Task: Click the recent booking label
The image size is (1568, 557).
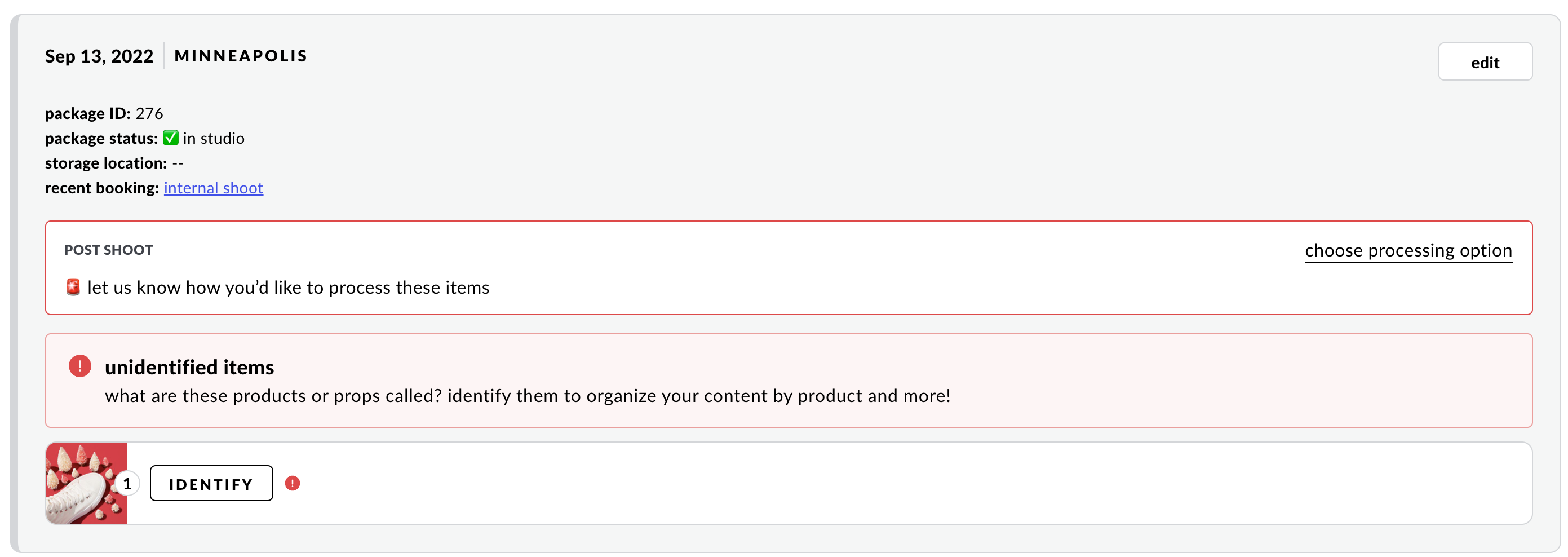Action: (102, 188)
